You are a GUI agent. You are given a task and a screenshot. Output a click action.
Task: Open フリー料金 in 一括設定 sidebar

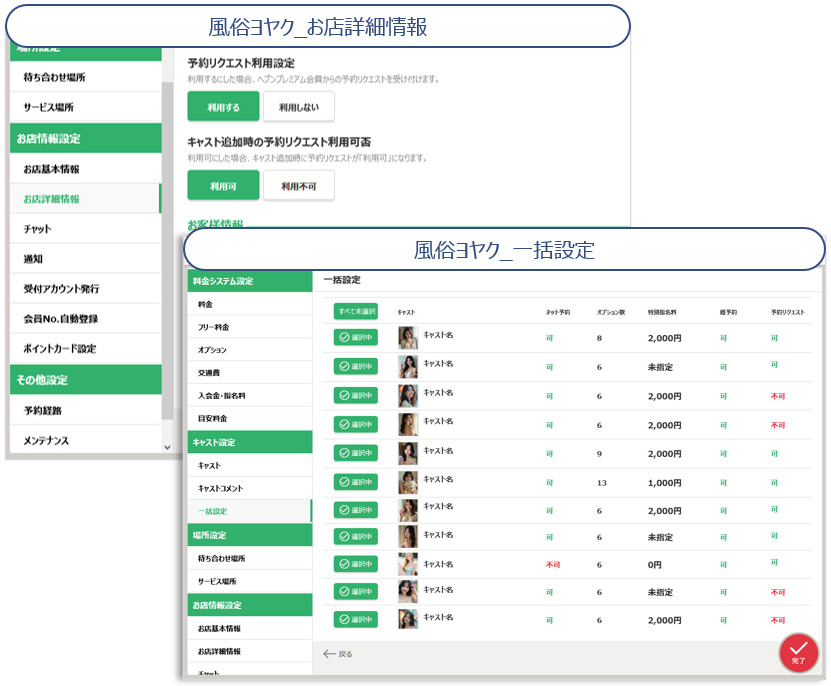pos(250,327)
